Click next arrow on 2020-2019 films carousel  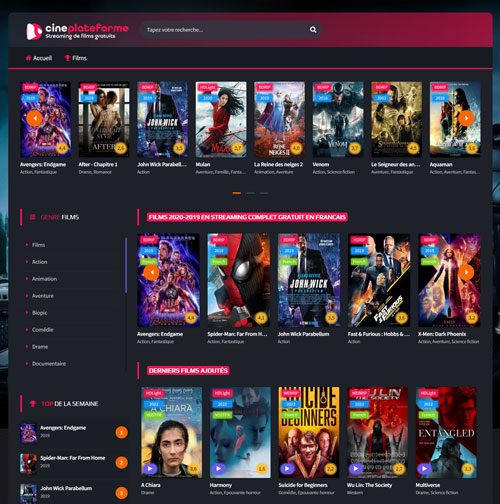[466, 272]
